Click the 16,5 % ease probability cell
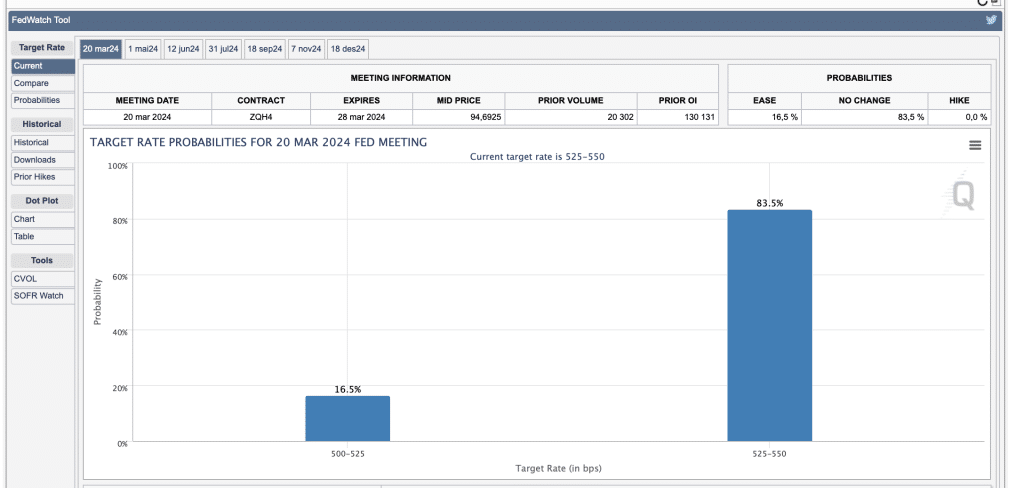Viewport: 1024px width, 488px height. (764, 118)
